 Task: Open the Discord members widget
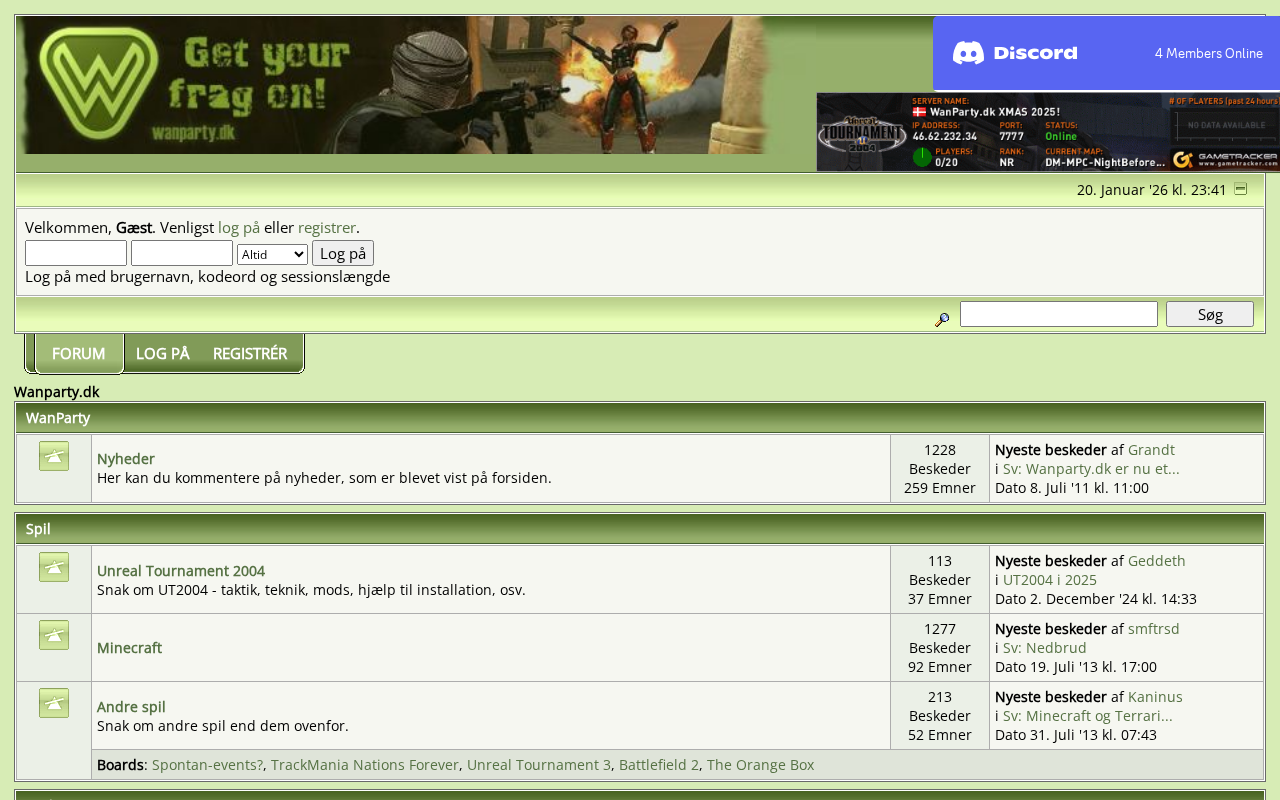(1107, 53)
